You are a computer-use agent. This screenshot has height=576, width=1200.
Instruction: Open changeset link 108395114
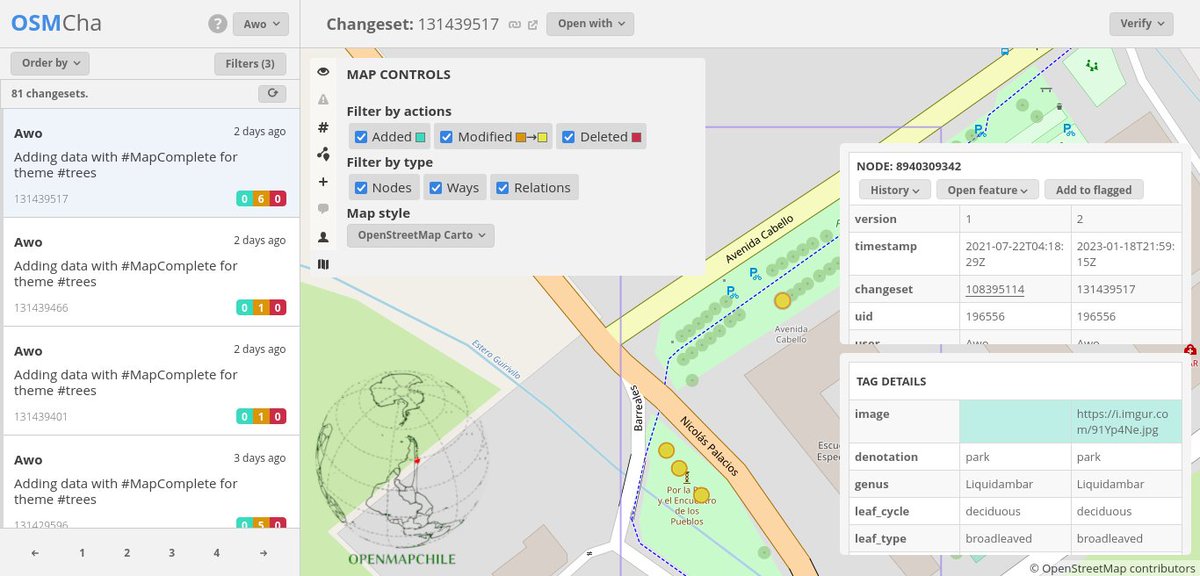point(995,290)
